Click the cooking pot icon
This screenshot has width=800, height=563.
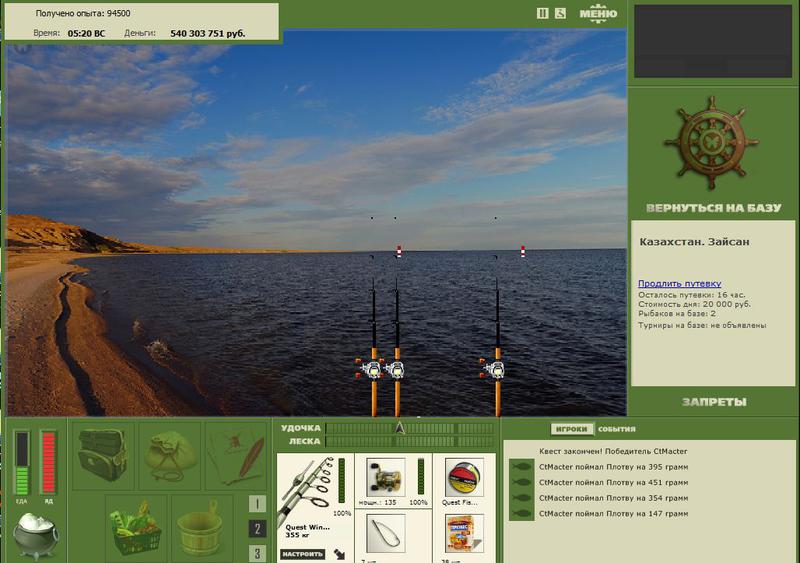click(x=35, y=535)
